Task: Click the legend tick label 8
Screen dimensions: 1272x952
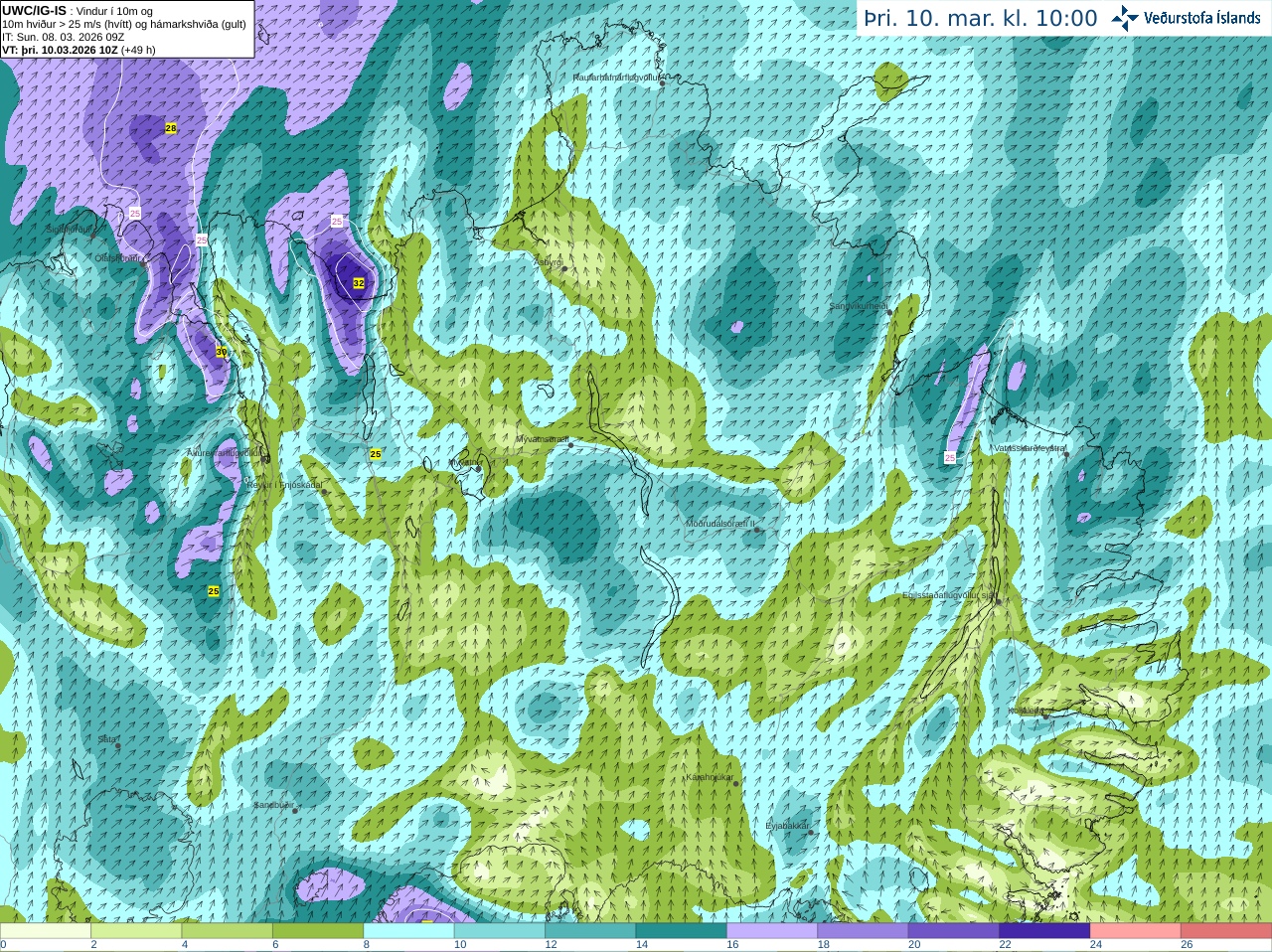Action: click(x=367, y=945)
